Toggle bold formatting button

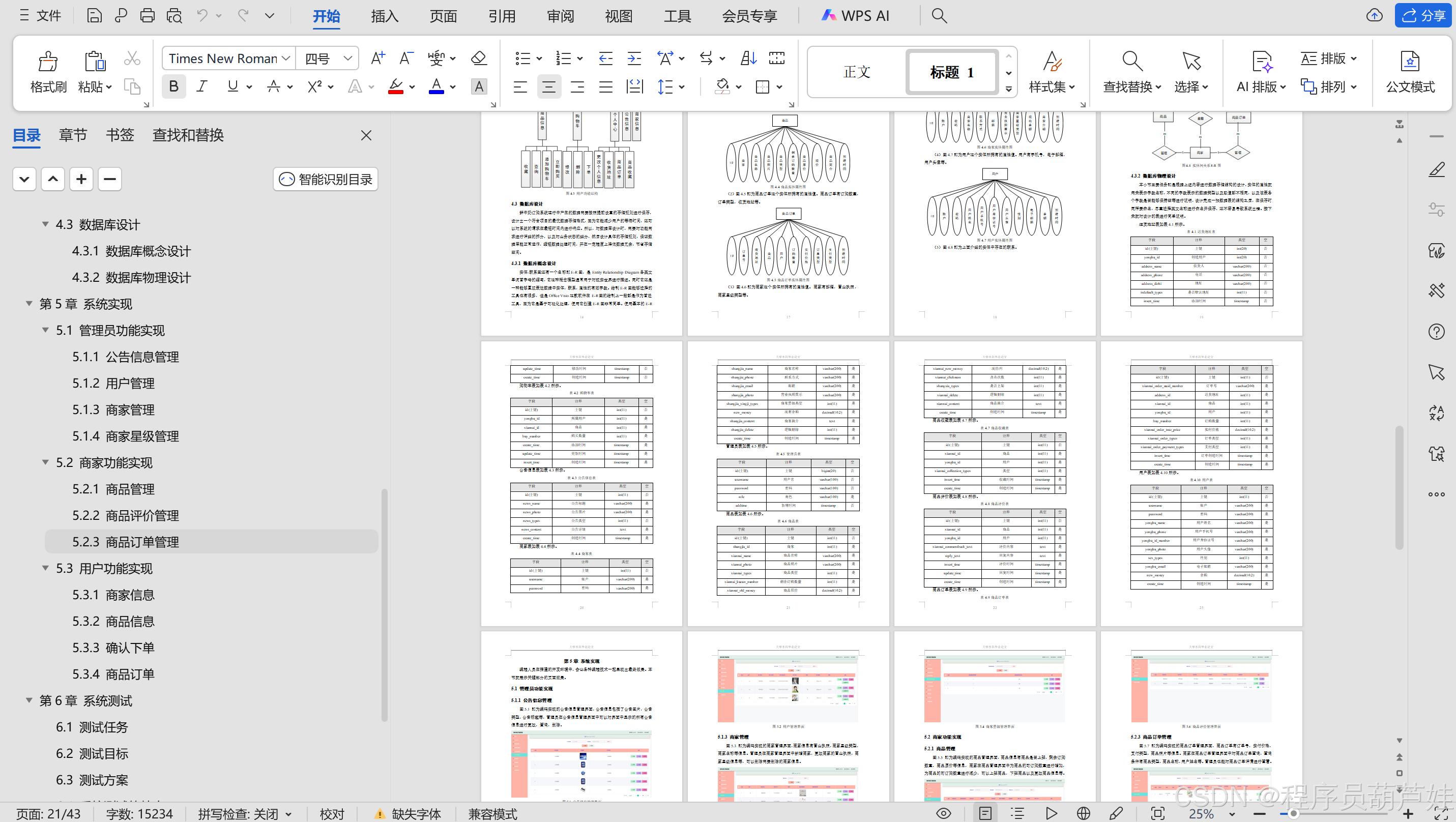[x=173, y=86]
